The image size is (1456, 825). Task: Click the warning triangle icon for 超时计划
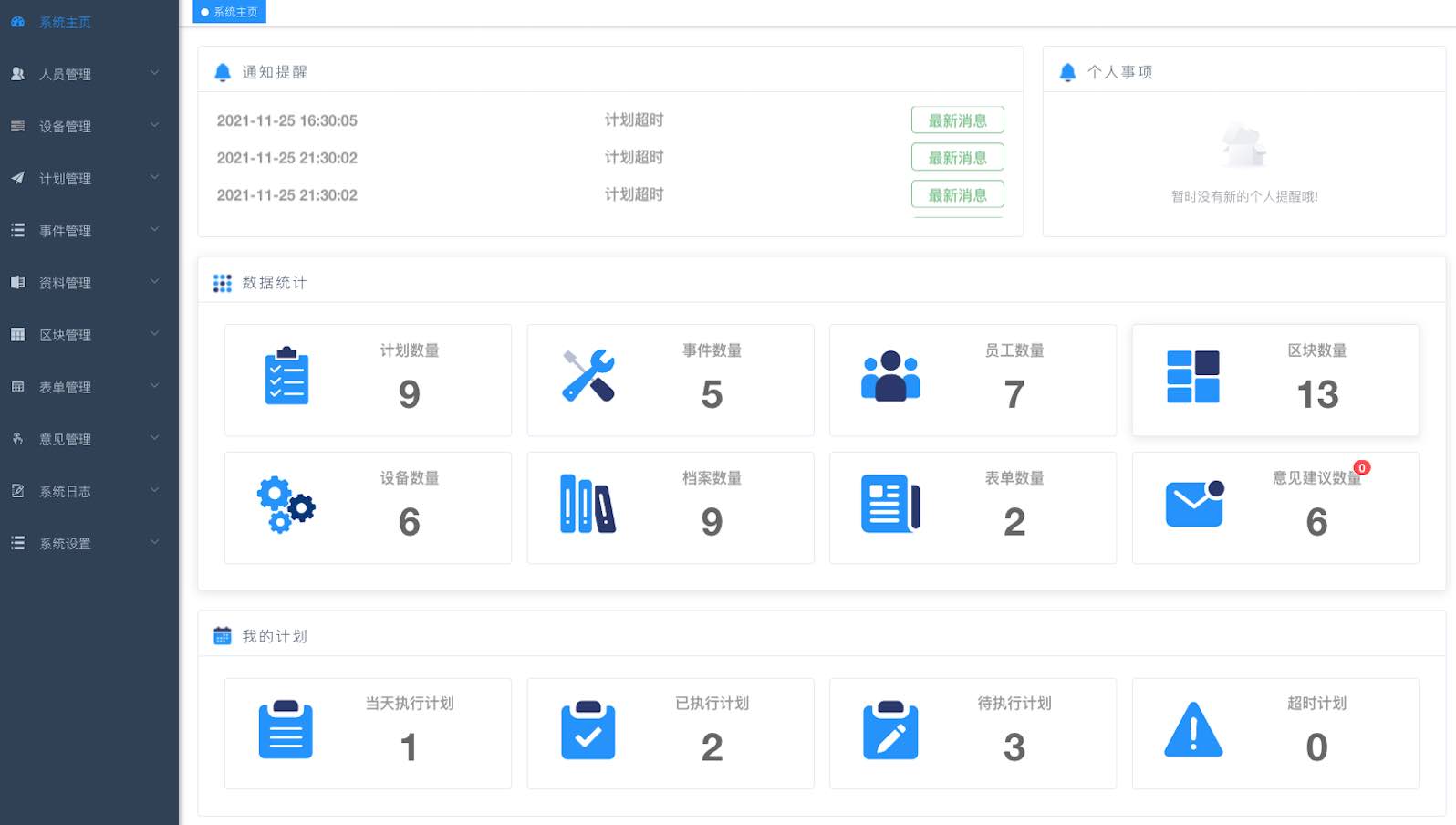[1193, 730]
